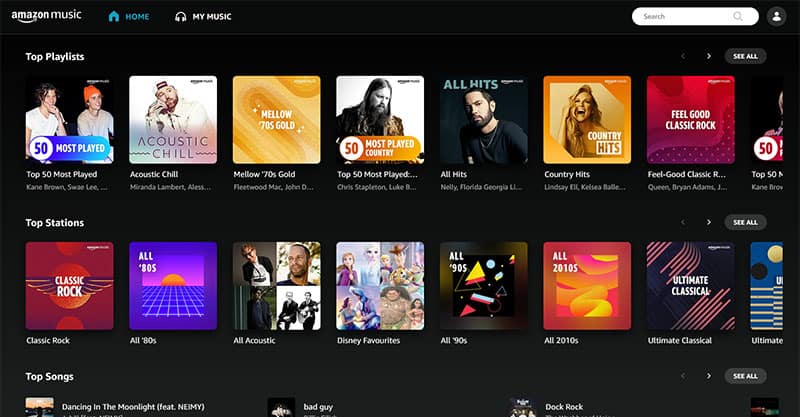Open the Classic Rock station cover
The width and height of the screenshot is (800, 417).
pos(70,286)
